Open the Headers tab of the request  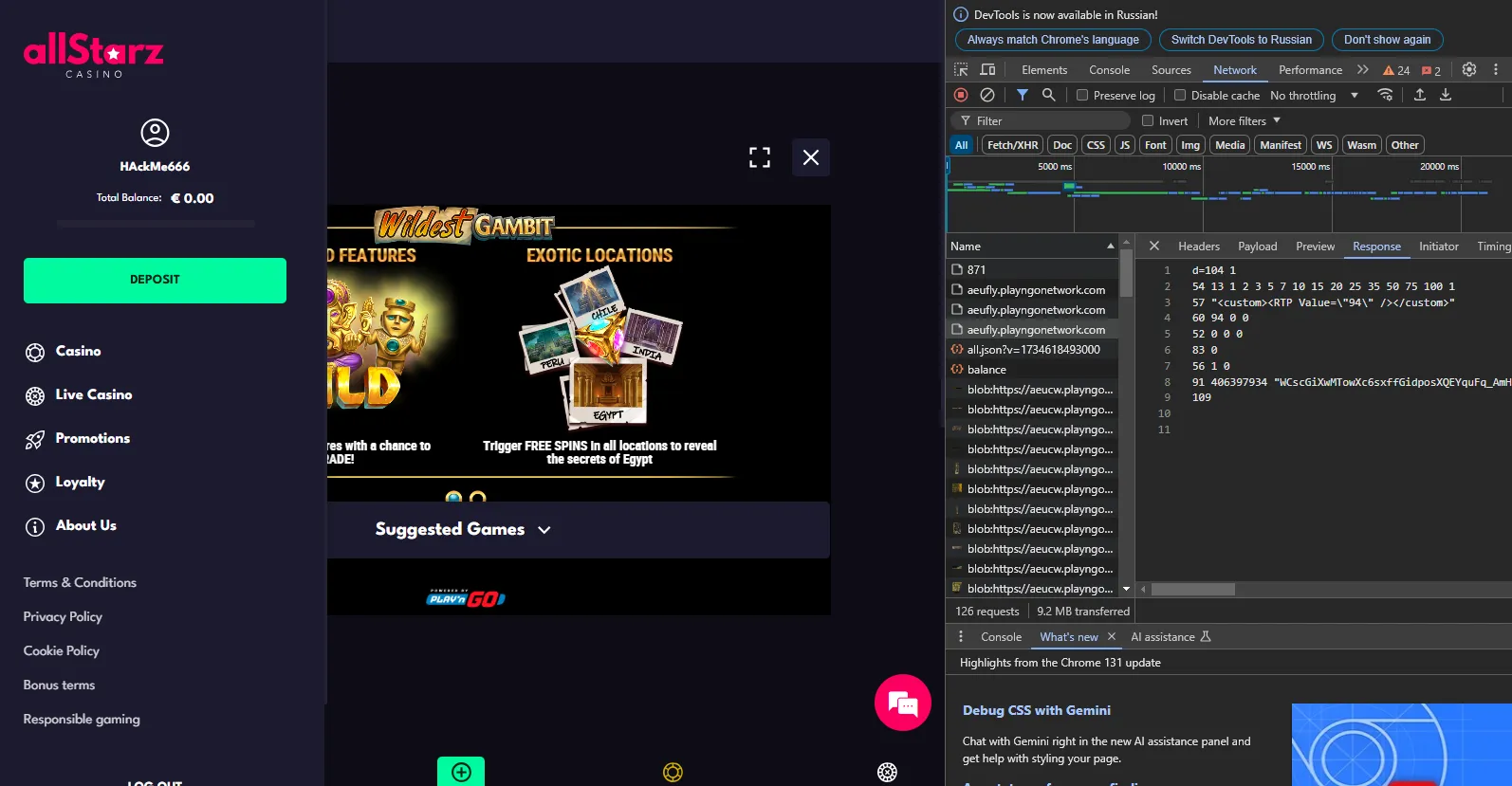click(x=1199, y=246)
